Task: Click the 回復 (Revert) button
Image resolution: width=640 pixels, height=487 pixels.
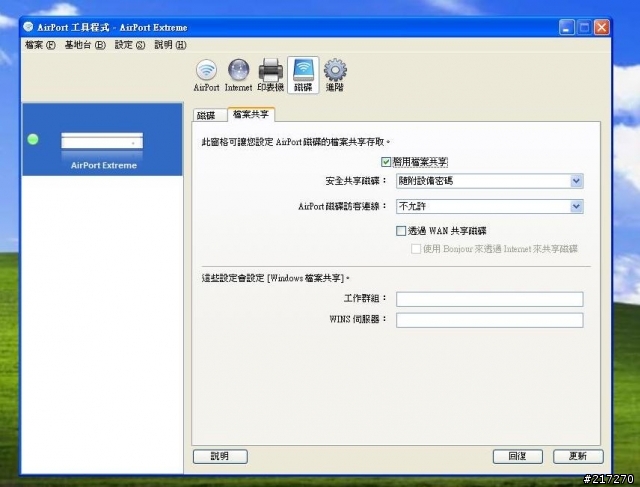Action: pos(518,456)
